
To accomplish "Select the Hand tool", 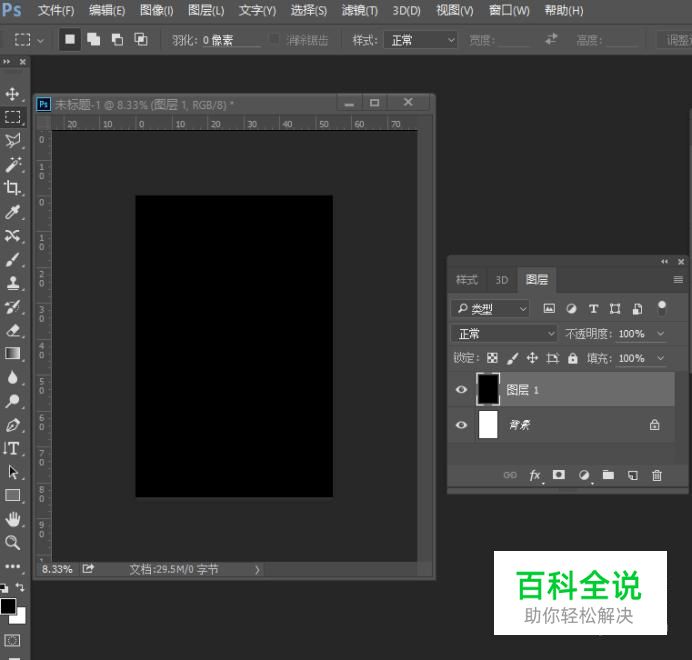I will point(13,518).
